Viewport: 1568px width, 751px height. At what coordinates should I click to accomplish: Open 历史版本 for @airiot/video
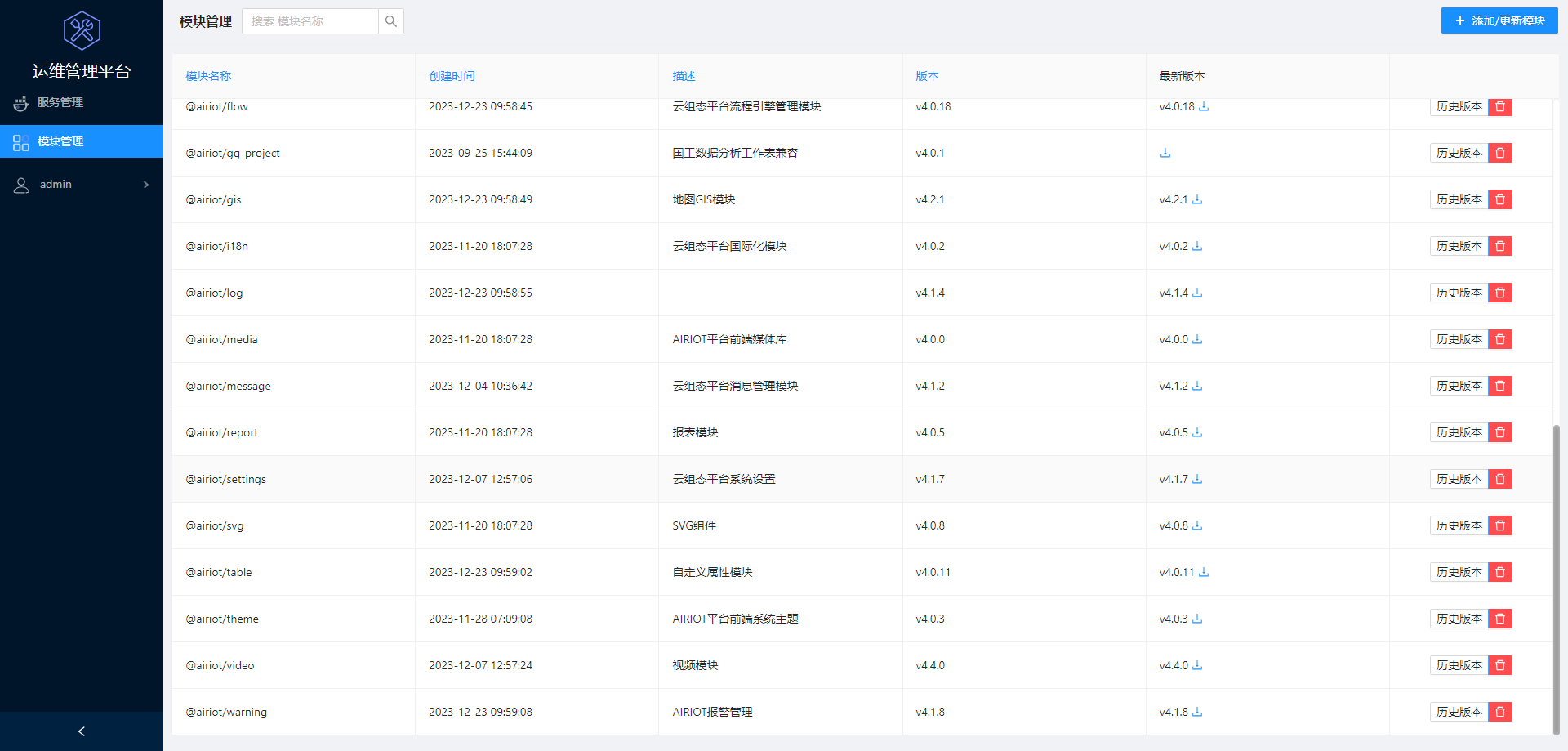[x=1459, y=665]
